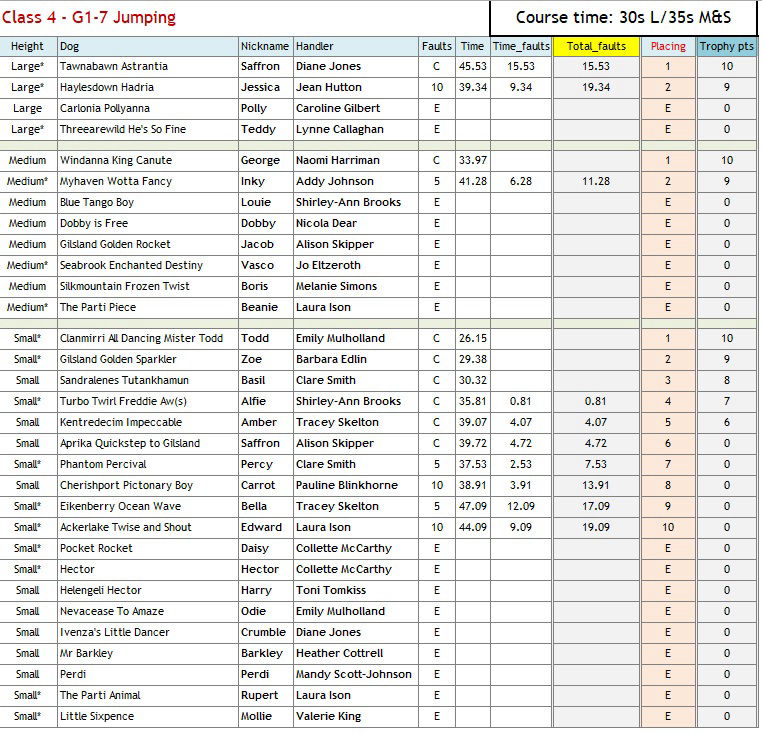Select the 'Little Sixpence' cell

pyautogui.click(x=148, y=716)
